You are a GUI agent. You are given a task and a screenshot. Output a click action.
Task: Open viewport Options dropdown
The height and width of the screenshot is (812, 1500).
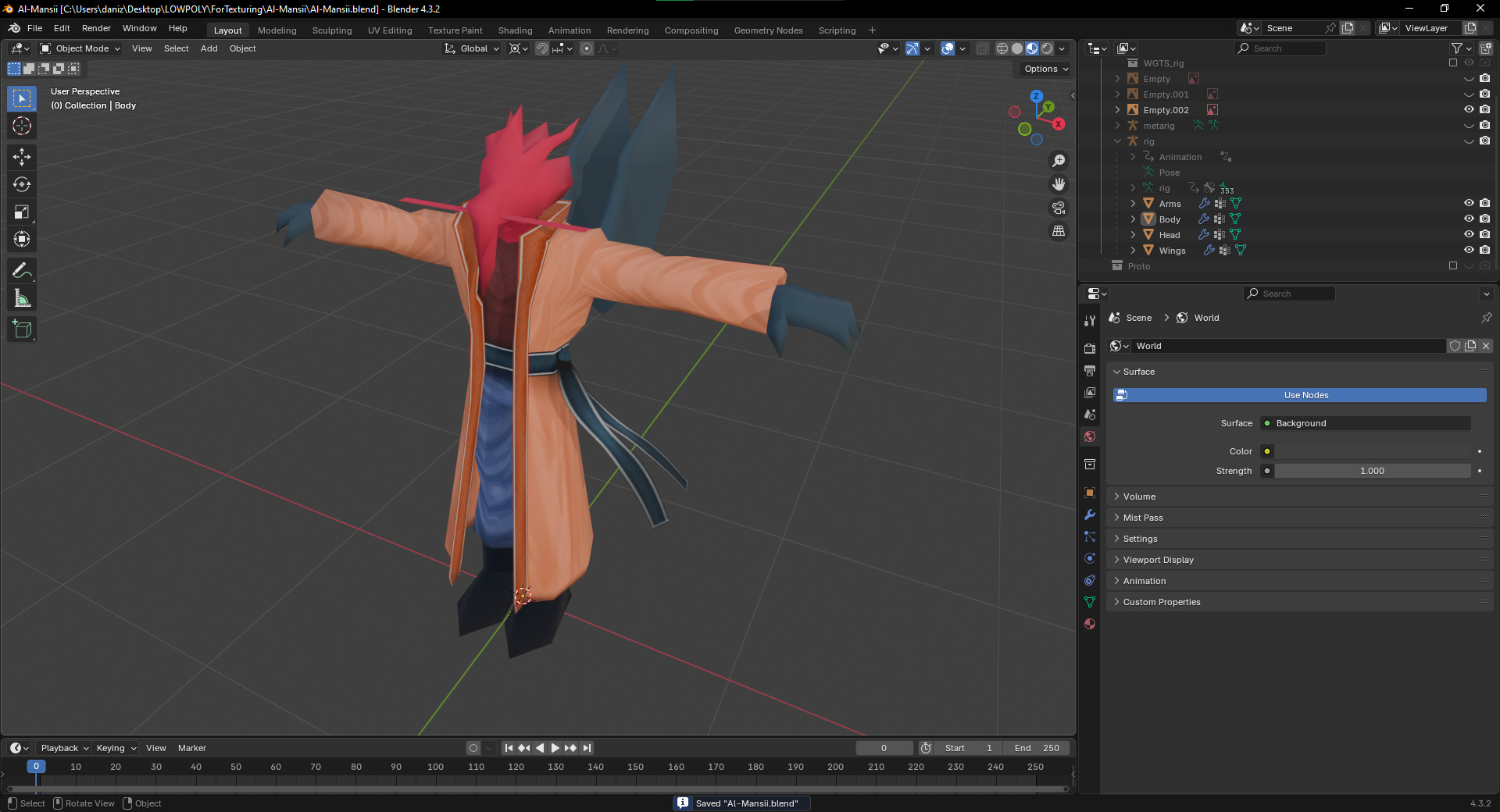pos(1046,69)
